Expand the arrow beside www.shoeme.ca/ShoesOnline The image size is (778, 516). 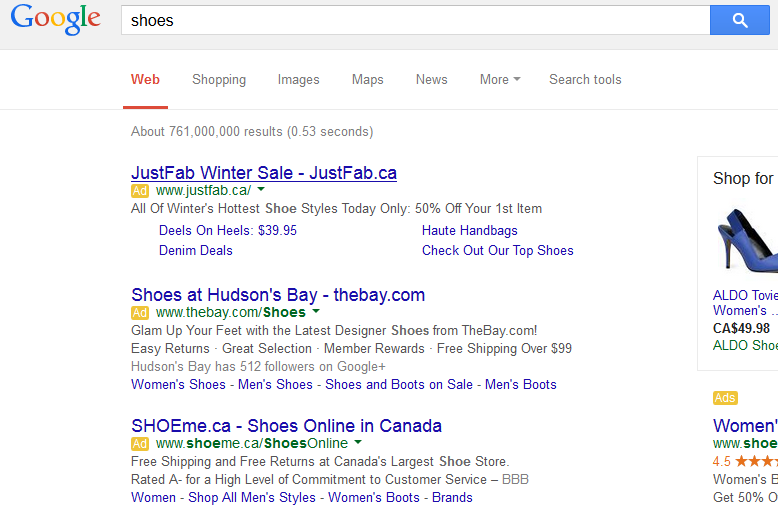pyautogui.click(x=358, y=443)
